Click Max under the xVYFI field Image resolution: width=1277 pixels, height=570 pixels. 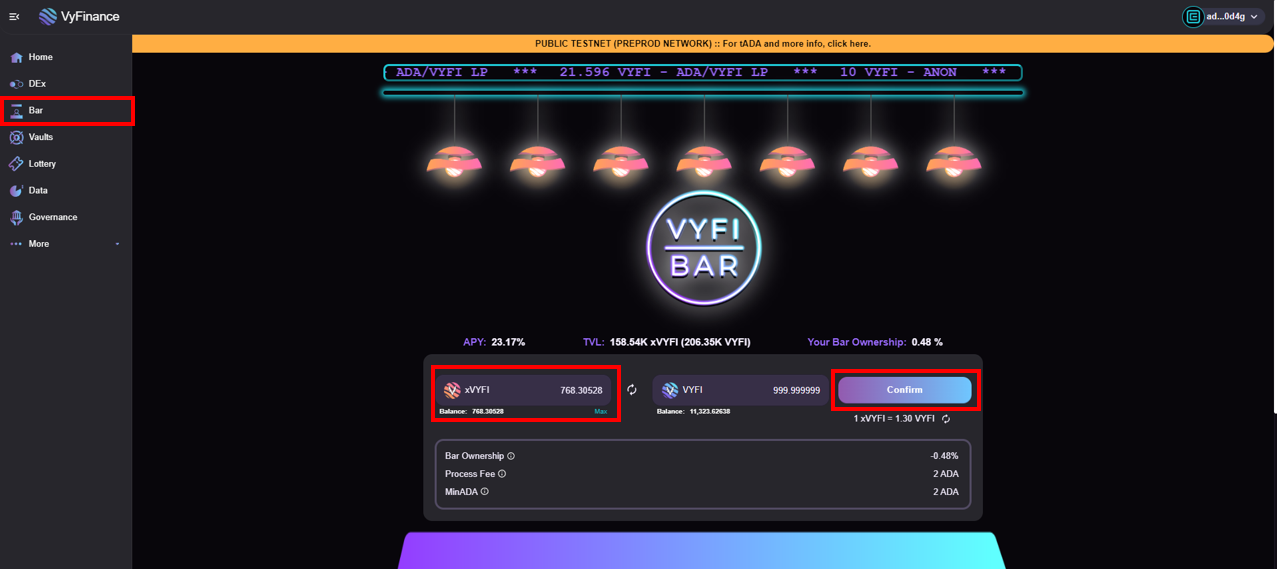tap(600, 412)
